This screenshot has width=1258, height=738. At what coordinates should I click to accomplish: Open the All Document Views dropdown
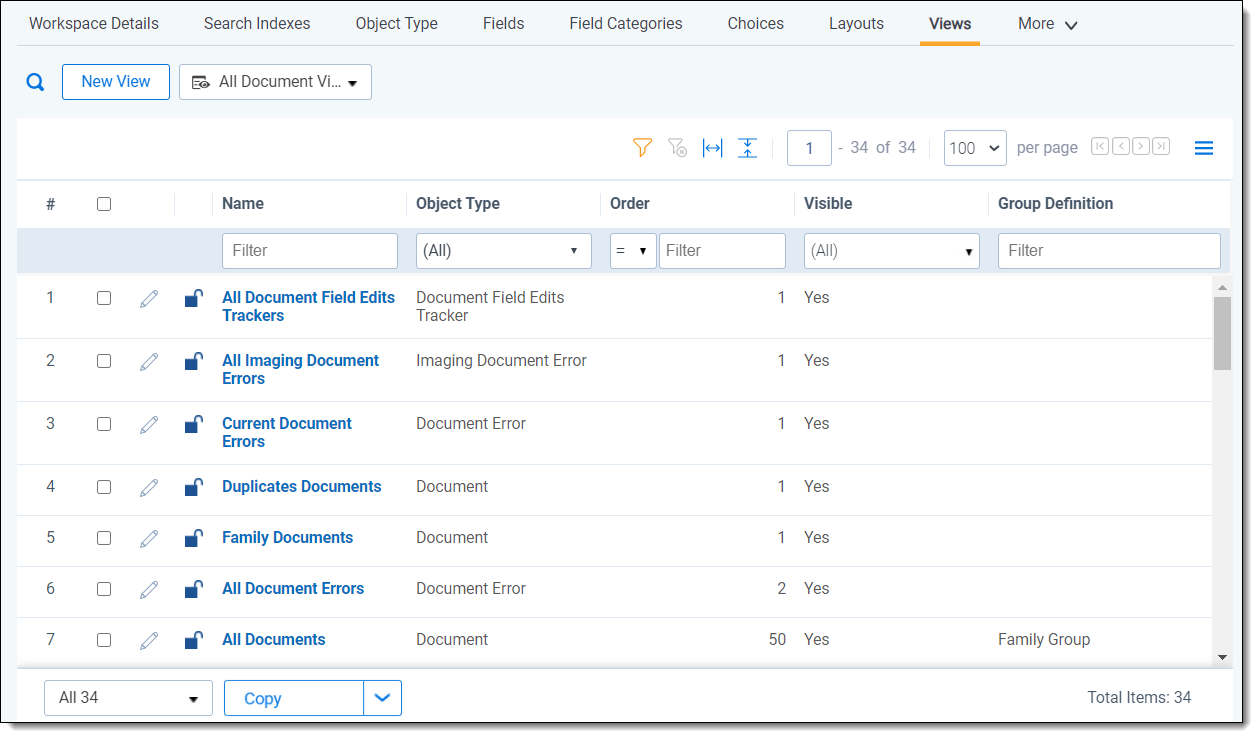pyautogui.click(x=275, y=82)
